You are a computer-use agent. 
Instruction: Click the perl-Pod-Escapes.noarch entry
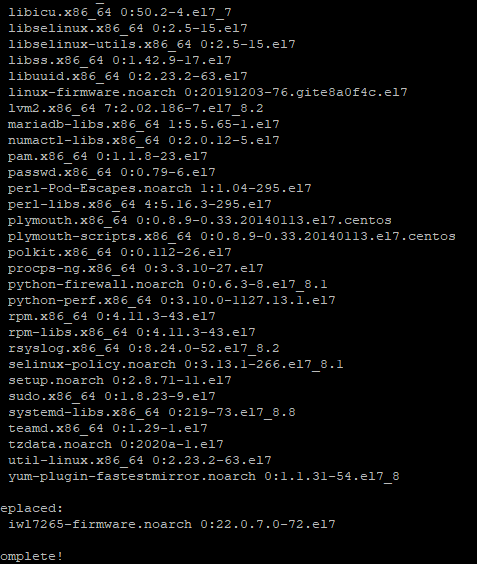tap(160, 188)
